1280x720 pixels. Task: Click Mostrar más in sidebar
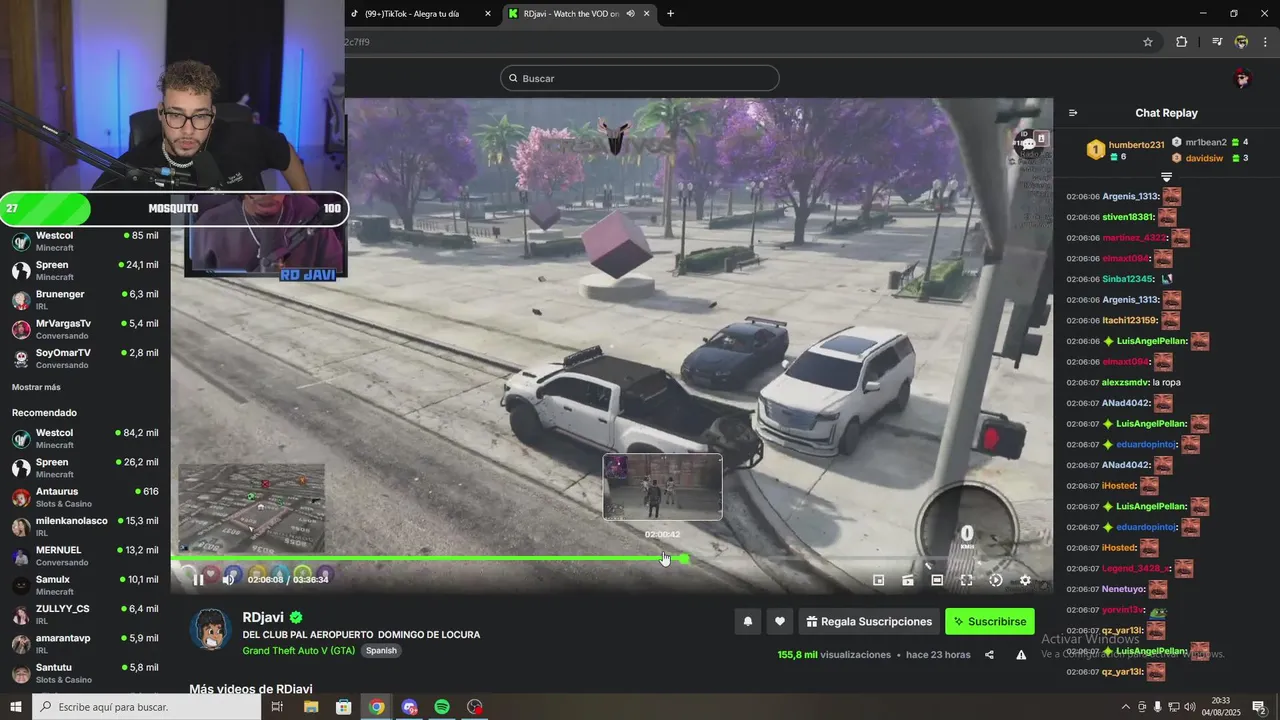click(x=36, y=387)
